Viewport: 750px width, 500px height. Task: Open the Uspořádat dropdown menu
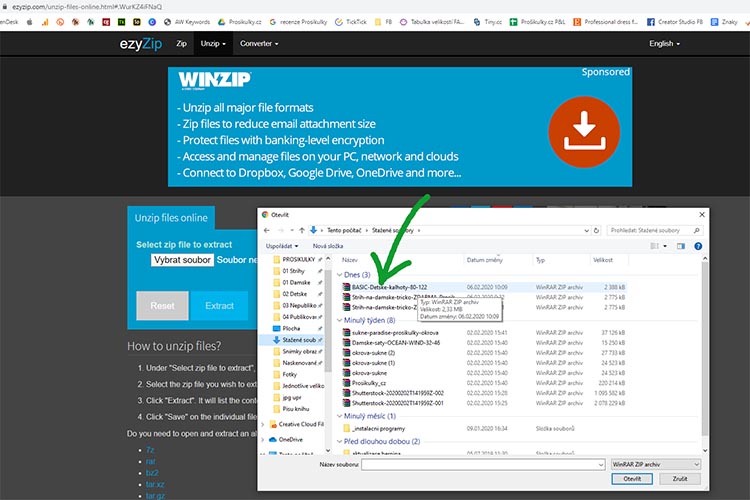[282, 246]
